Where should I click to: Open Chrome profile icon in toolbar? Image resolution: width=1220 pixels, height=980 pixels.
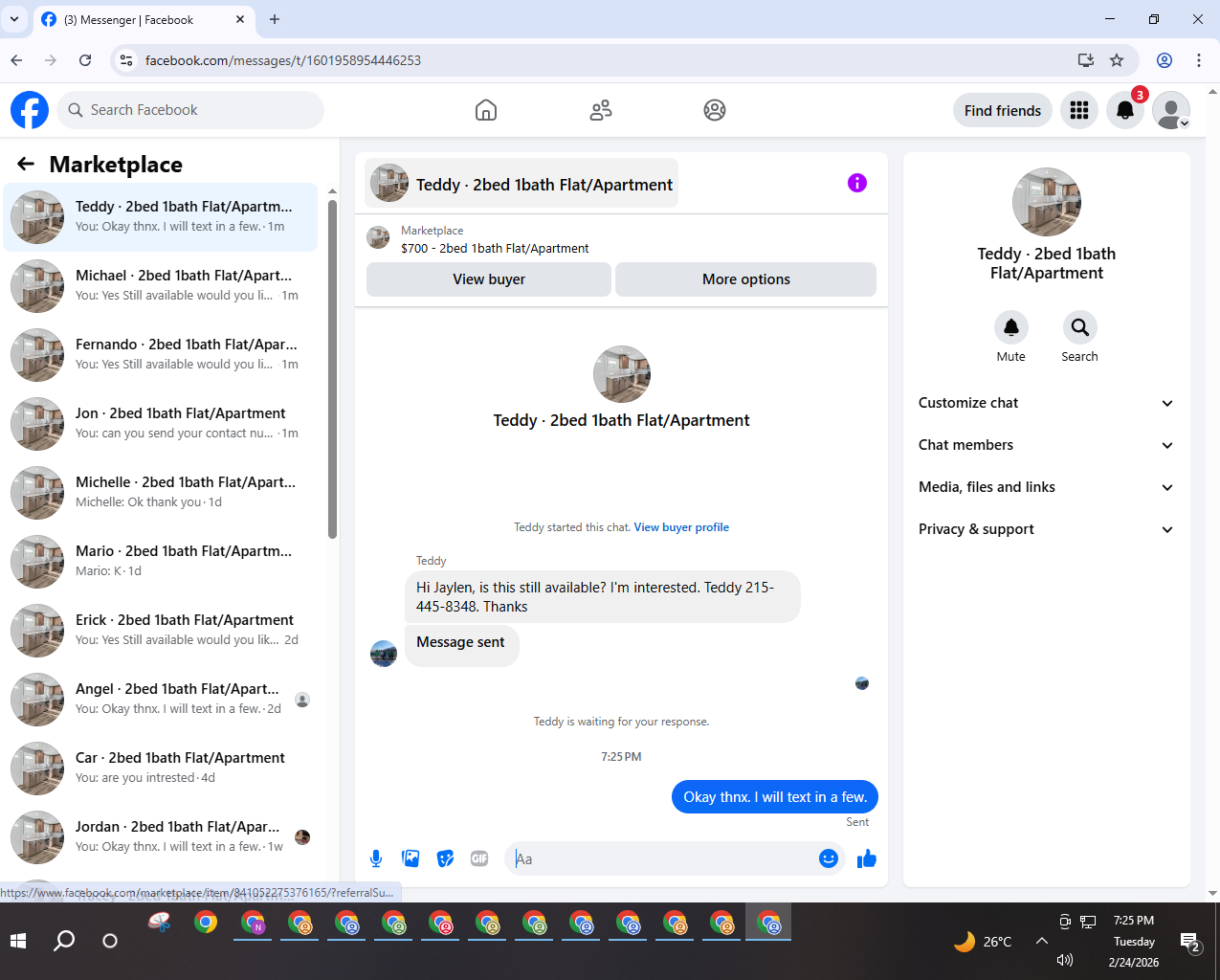tap(1165, 60)
